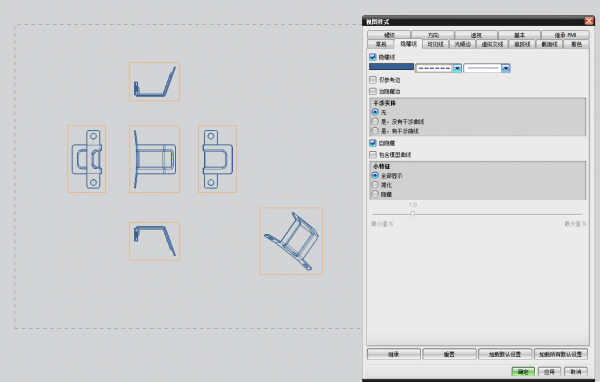The height and width of the screenshot is (382, 600).
Task: Select 简化 under 小特征
Action: 375,185
